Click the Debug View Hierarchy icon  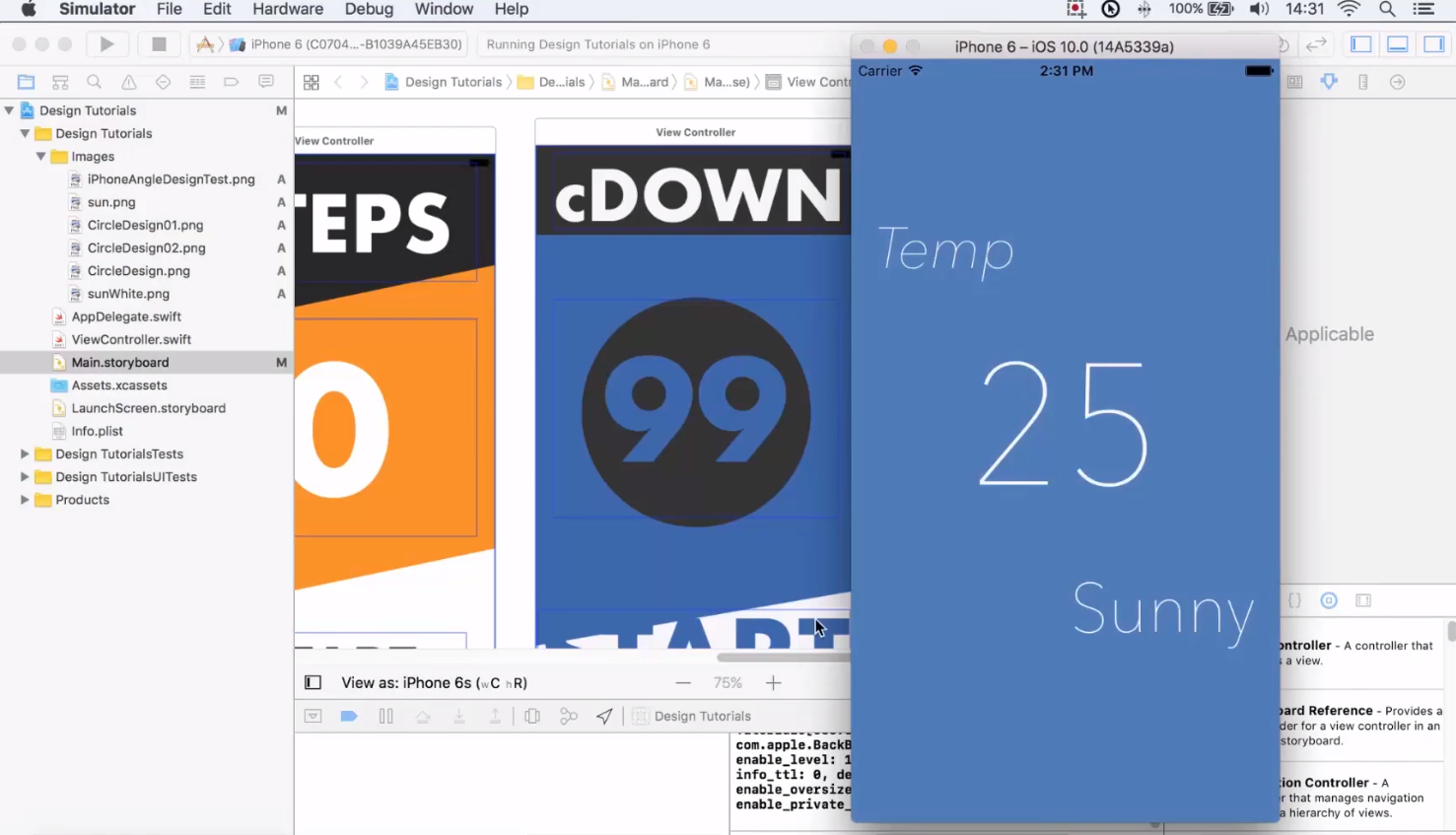point(532,716)
